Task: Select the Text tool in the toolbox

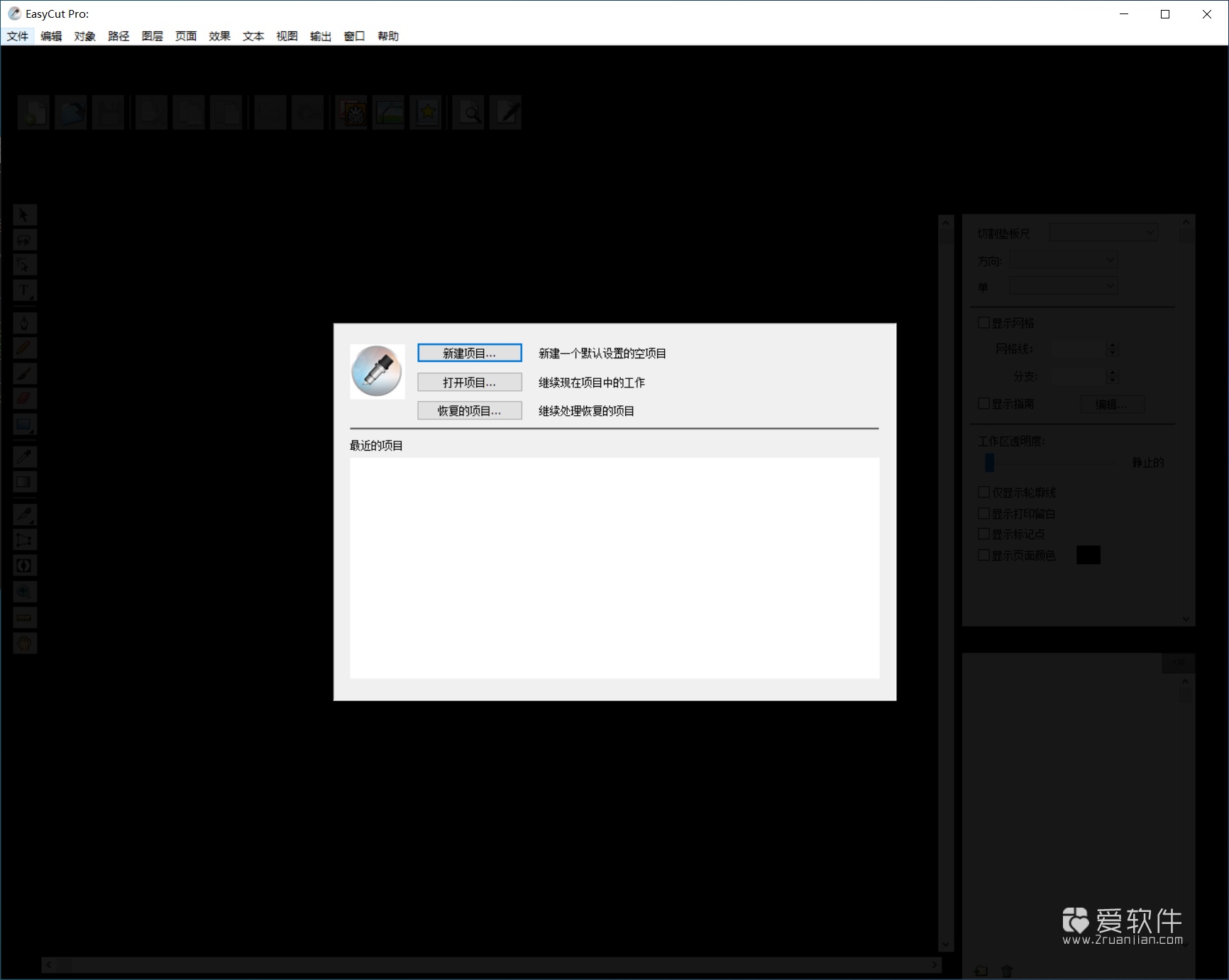Action: click(x=24, y=290)
